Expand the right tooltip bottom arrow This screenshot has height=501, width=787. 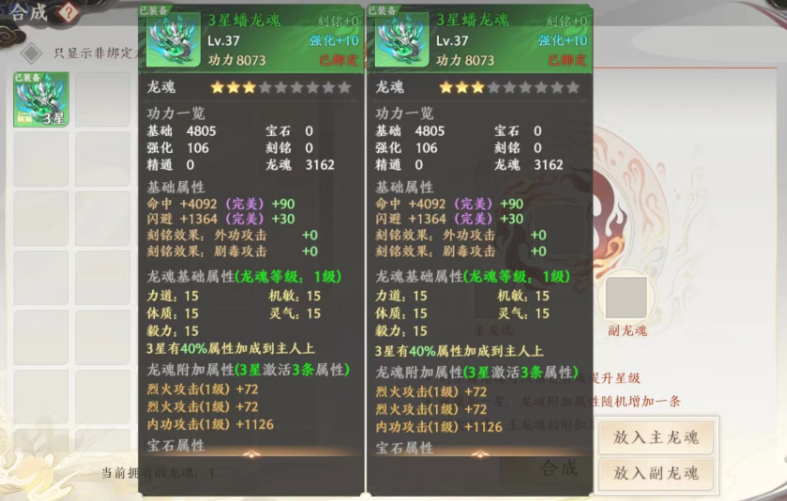tap(480, 454)
